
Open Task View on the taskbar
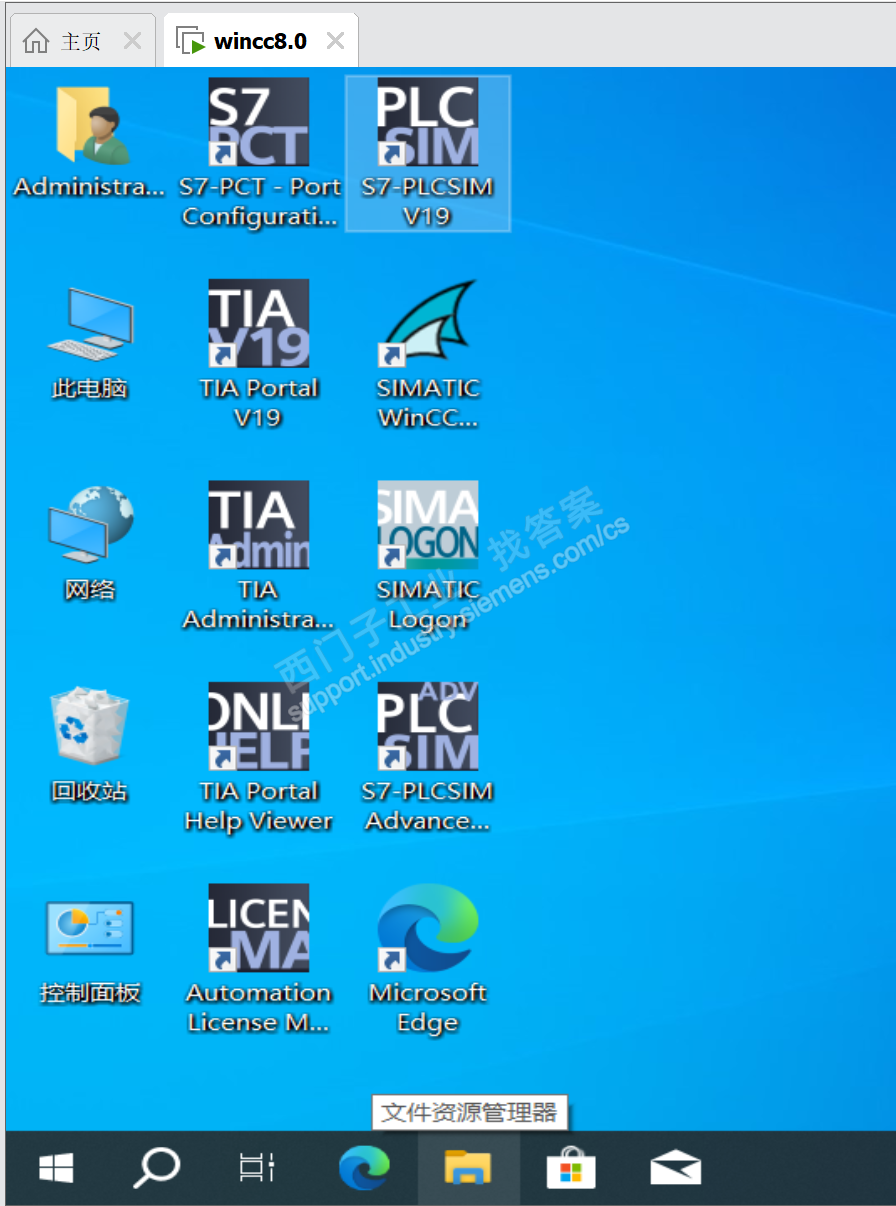[258, 1167]
